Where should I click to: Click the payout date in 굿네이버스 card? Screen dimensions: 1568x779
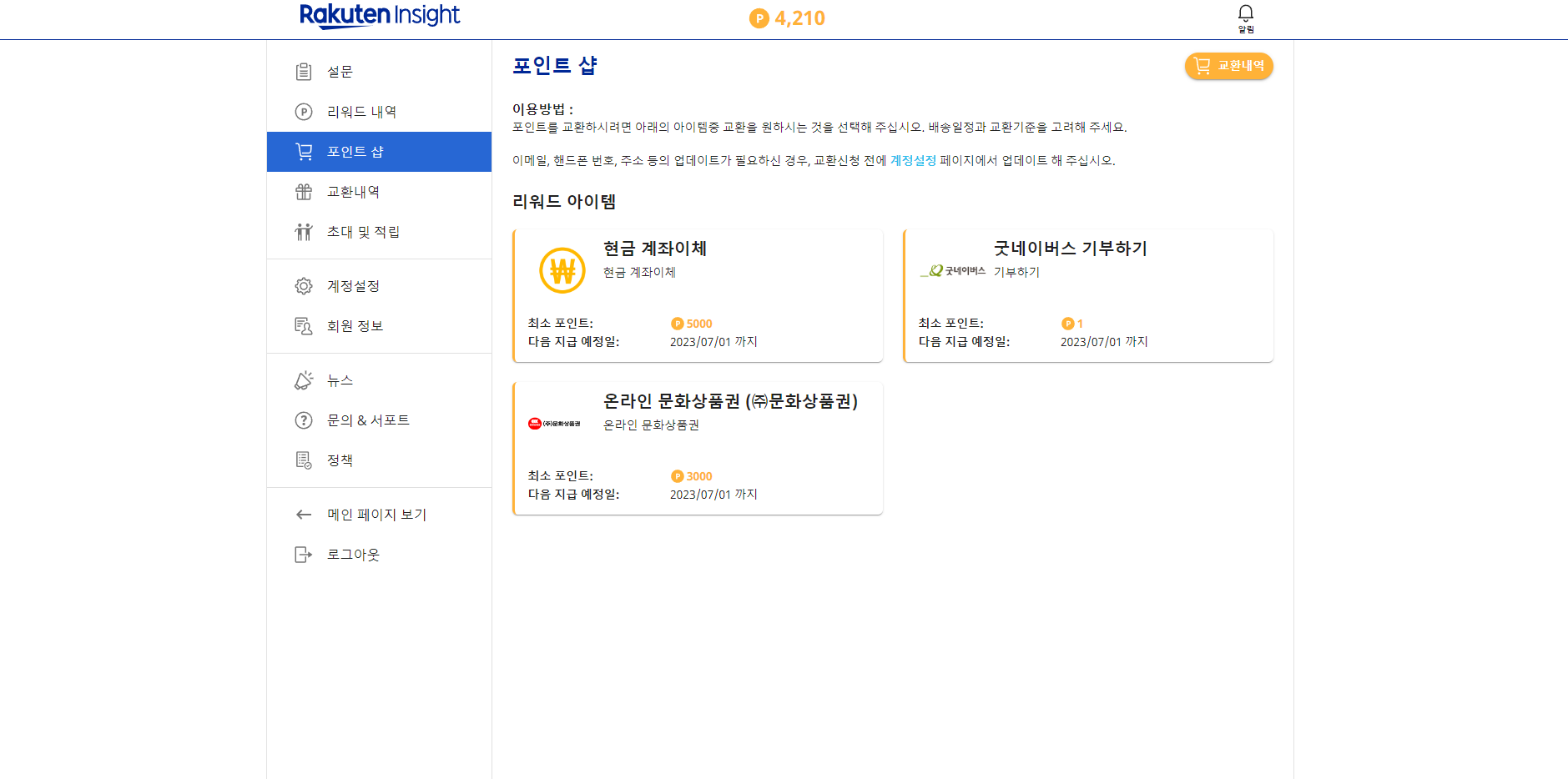1104,342
